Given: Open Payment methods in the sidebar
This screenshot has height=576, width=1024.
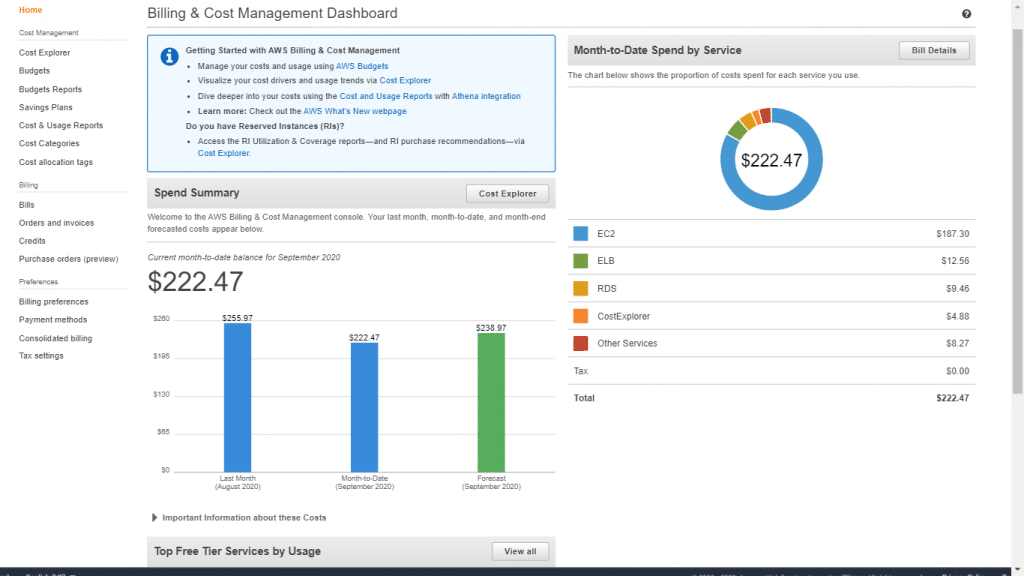Looking at the screenshot, I should (x=53, y=319).
